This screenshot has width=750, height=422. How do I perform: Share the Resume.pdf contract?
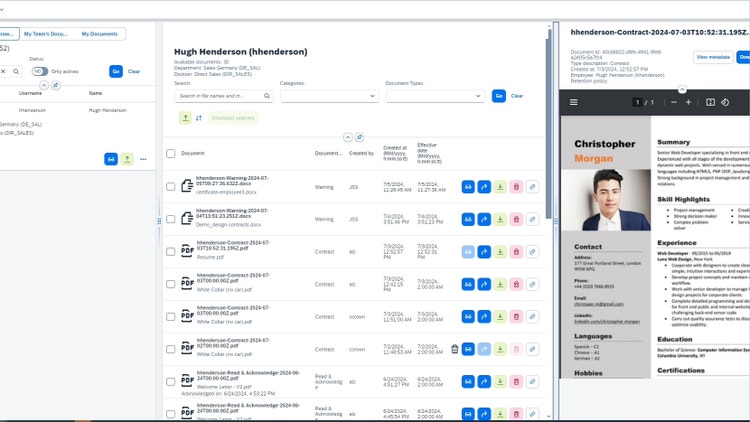[x=484, y=252]
